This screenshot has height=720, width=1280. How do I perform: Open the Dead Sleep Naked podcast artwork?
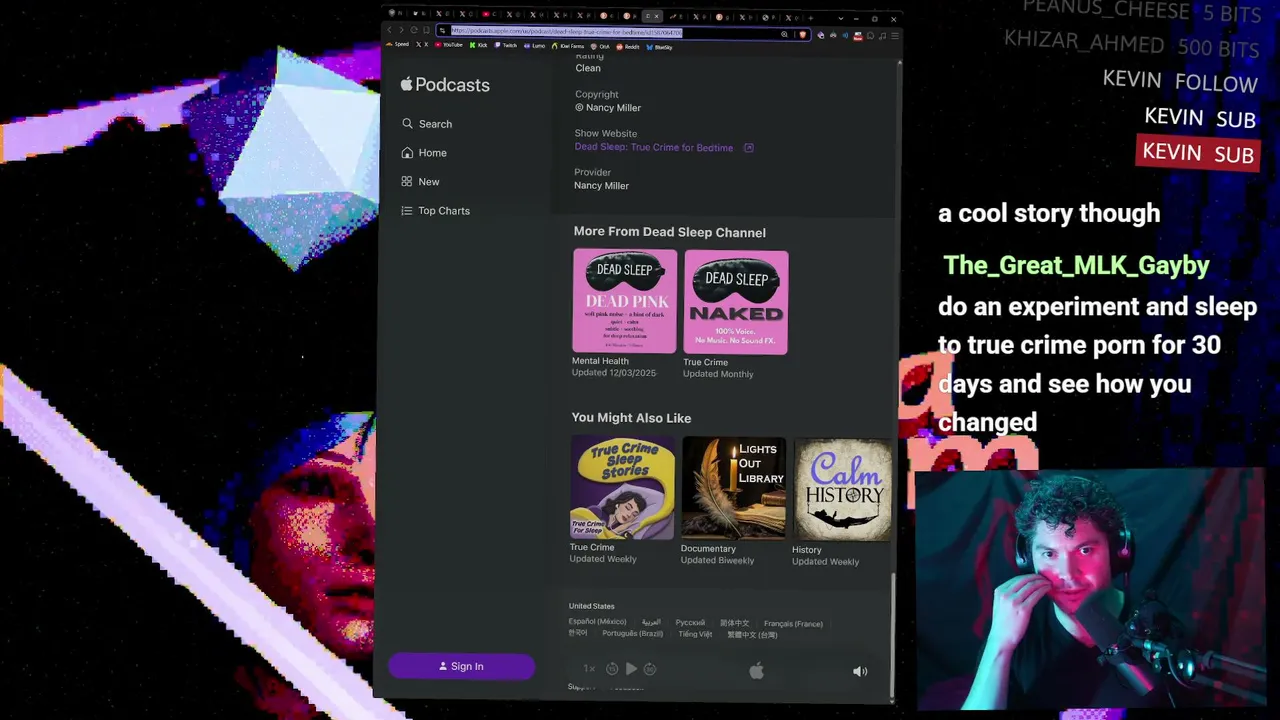coord(736,302)
